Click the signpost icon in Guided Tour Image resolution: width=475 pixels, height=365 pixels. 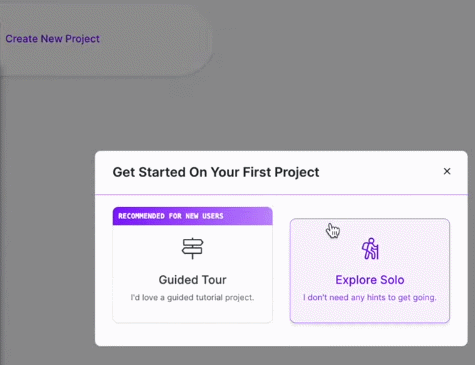click(192, 248)
